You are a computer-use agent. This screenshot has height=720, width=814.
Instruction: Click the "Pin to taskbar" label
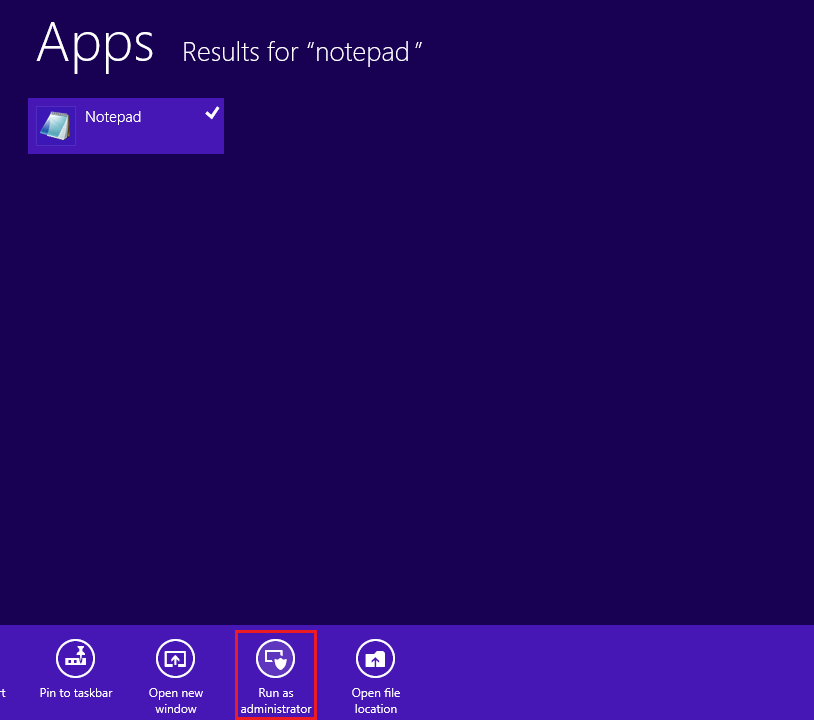76,693
